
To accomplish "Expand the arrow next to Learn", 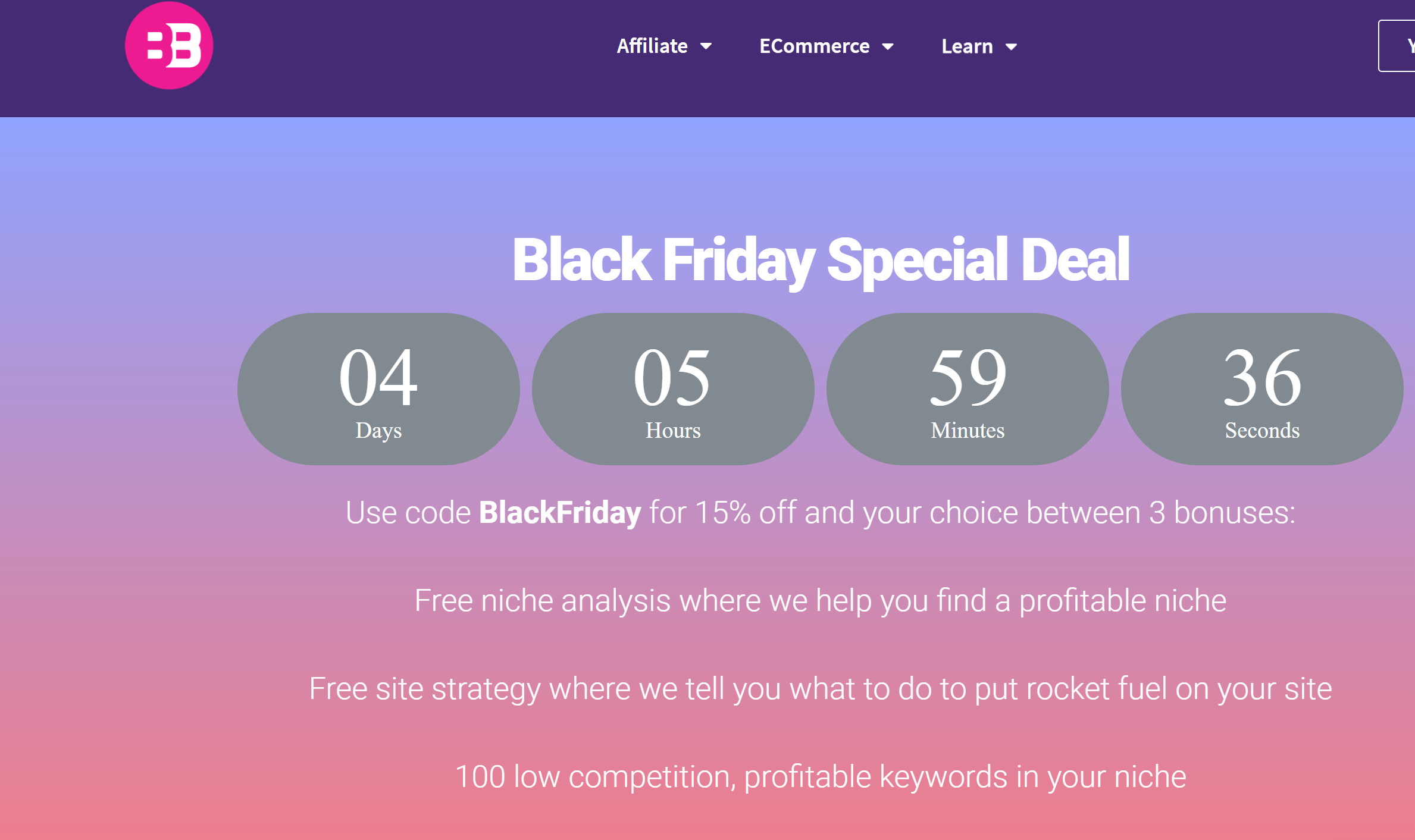I will click(x=1011, y=47).
